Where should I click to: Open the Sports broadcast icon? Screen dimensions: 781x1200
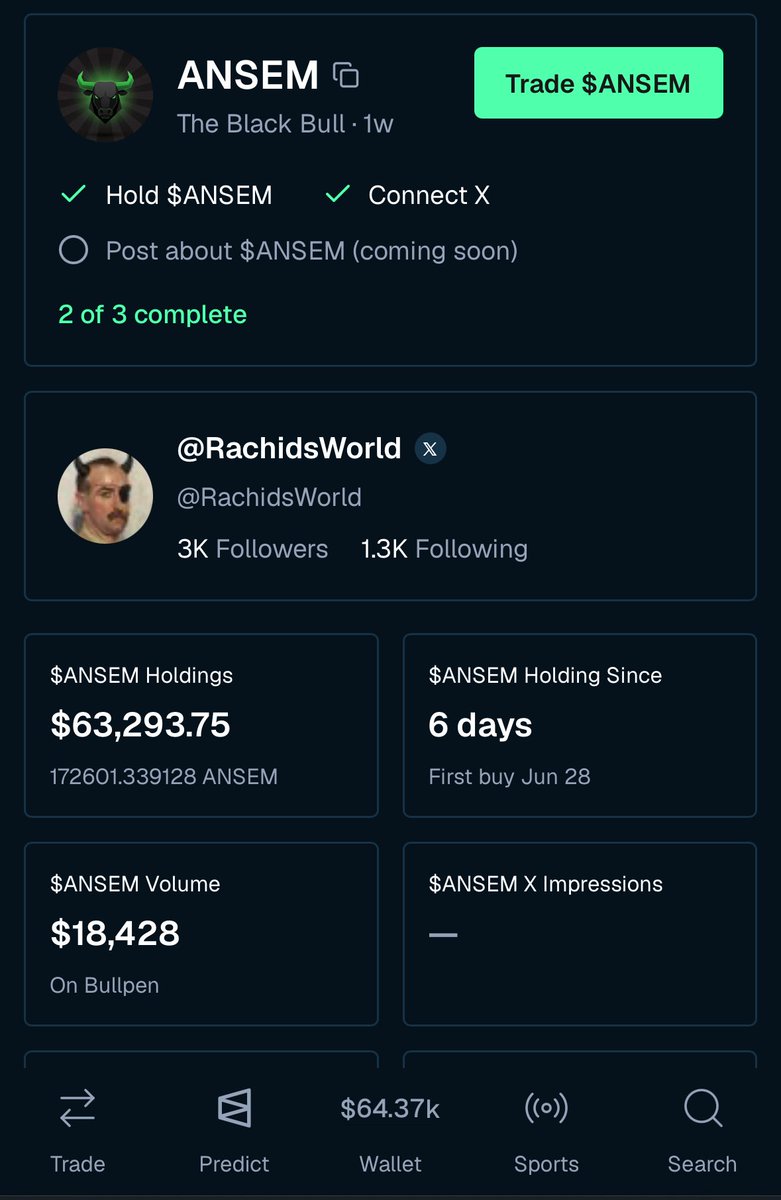546,1108
